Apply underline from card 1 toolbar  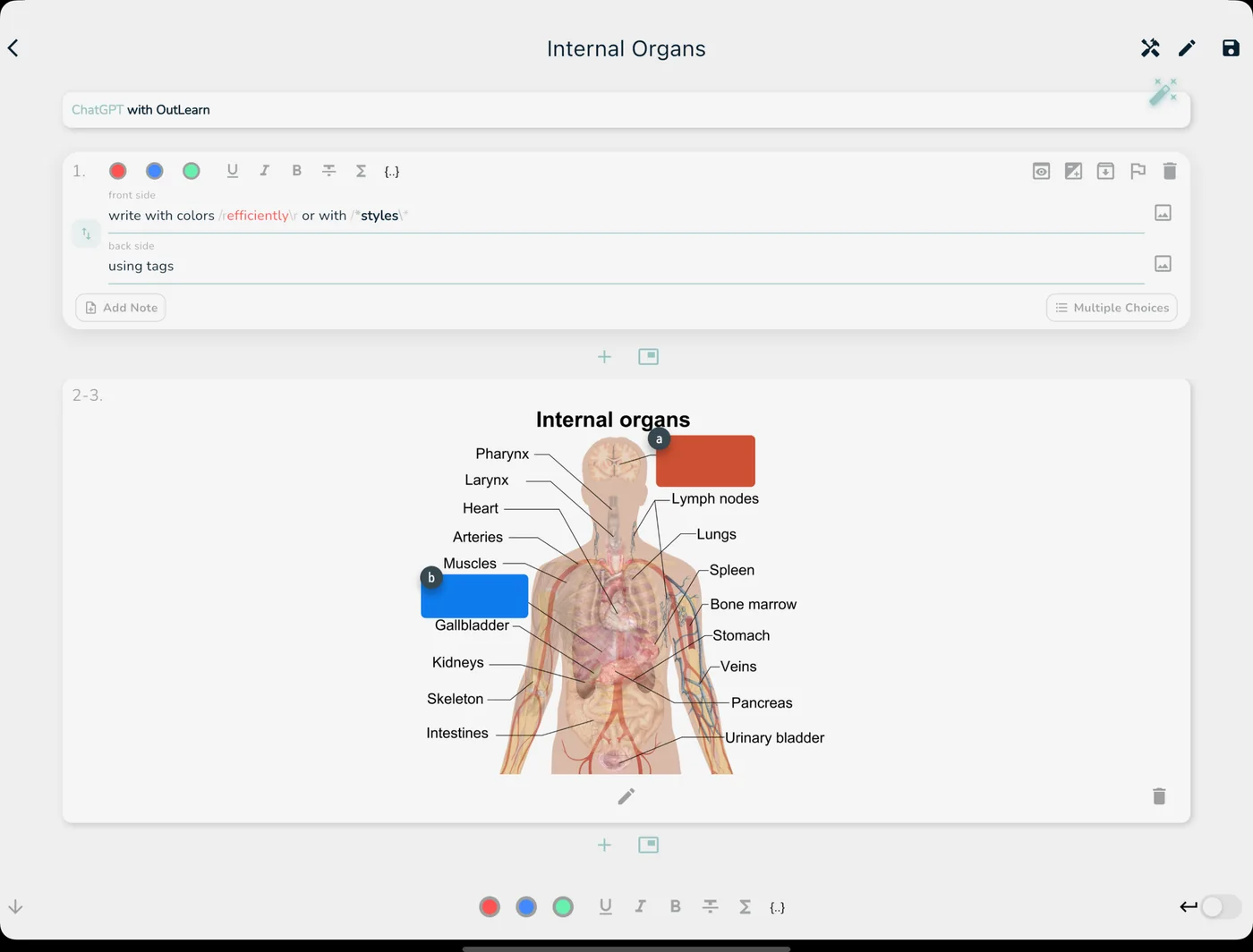[233, 171]
